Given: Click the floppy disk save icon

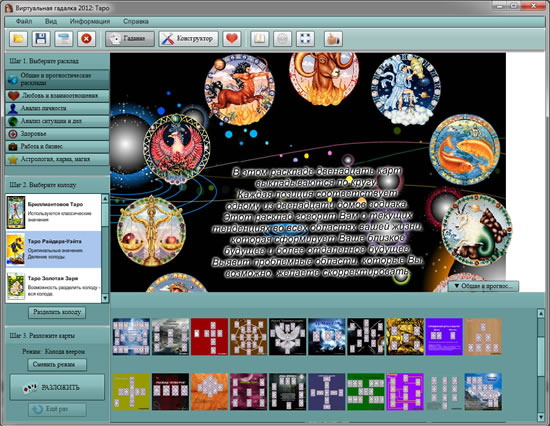Looking at the screenshot, I should tap(41, 39).
